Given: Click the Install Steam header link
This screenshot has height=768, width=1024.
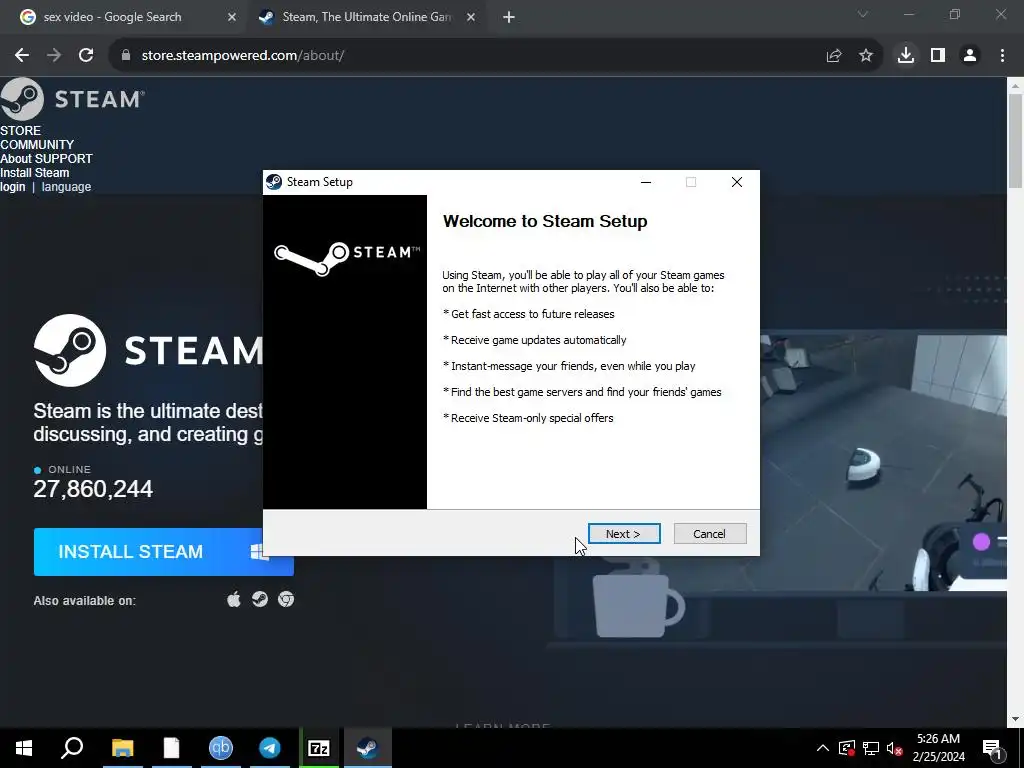Looking at the screenshot, I should coord(35,172).
